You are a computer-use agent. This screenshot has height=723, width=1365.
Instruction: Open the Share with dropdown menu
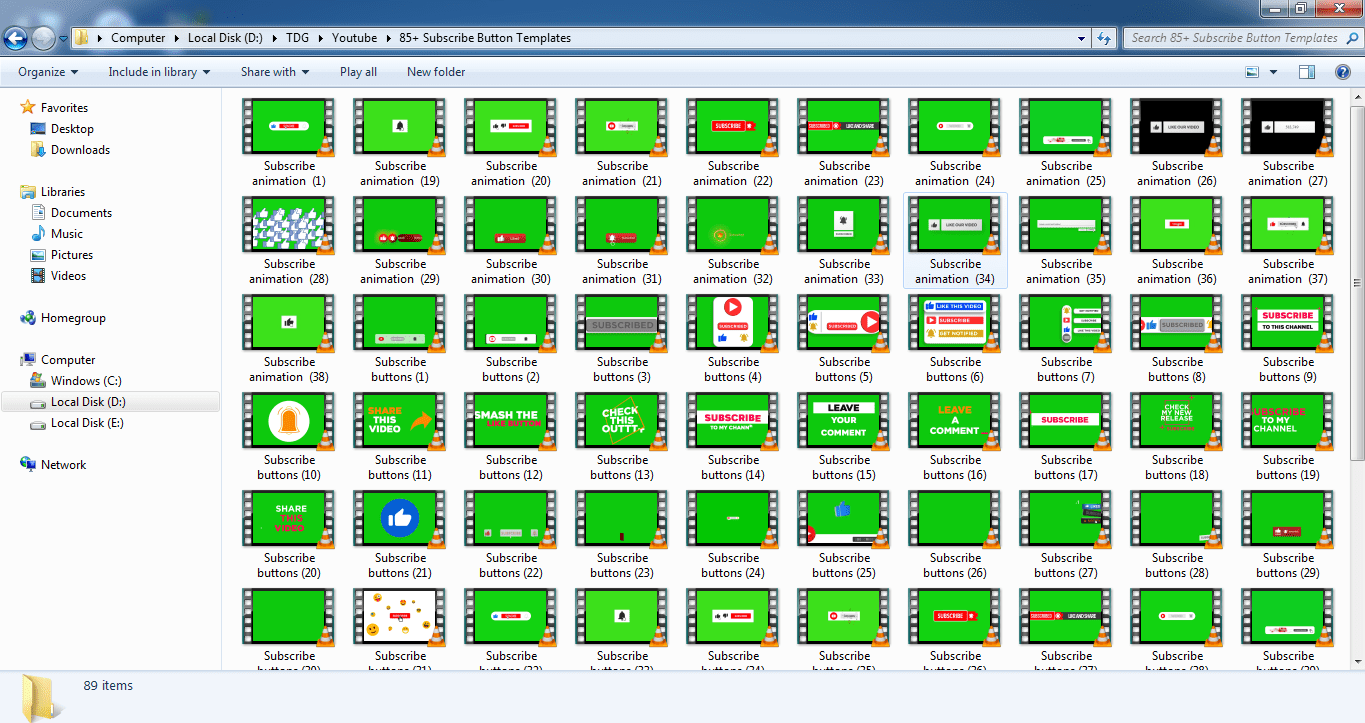pyautogui.click(x=274, y=72)
